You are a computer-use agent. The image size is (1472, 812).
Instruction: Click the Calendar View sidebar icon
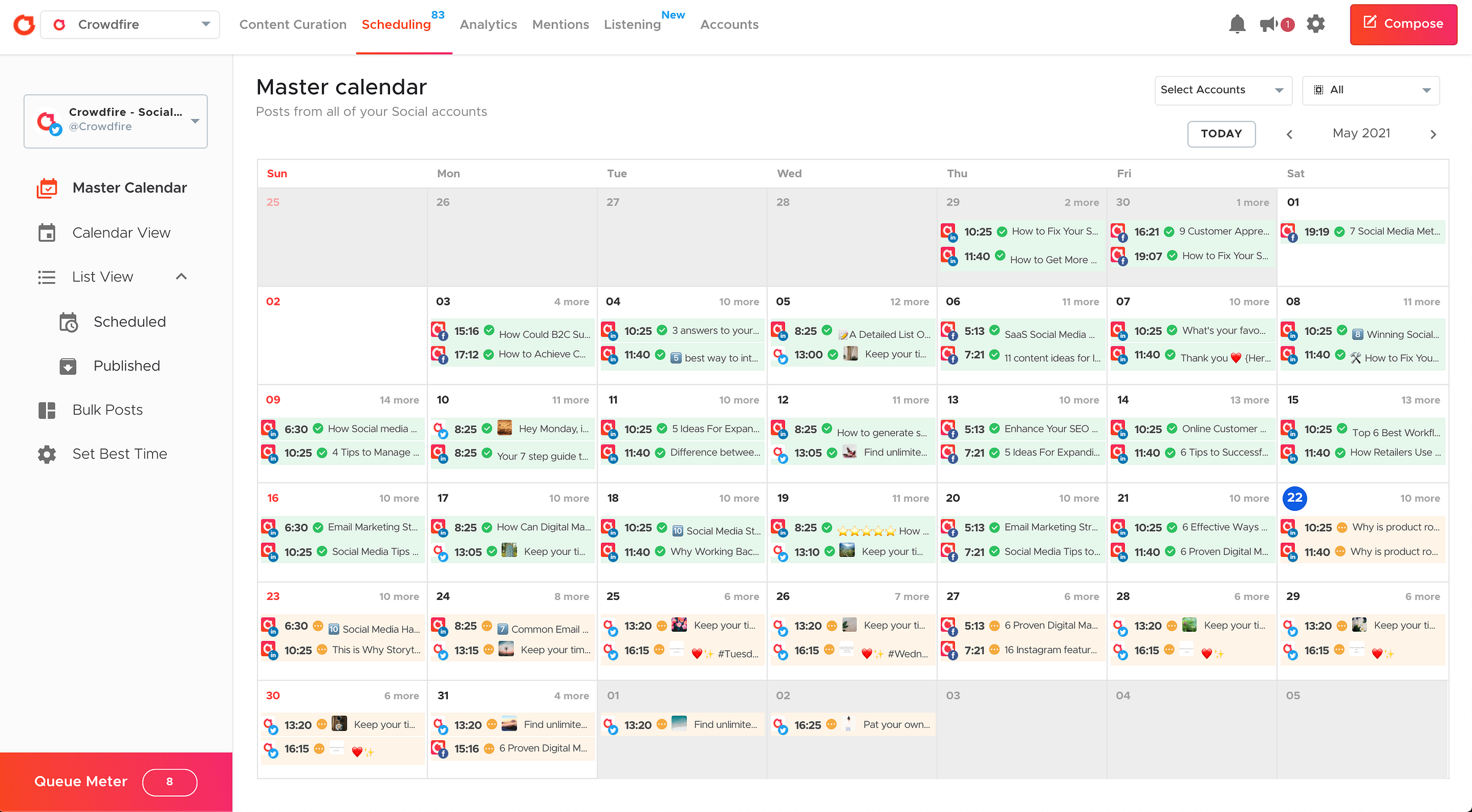47,232
